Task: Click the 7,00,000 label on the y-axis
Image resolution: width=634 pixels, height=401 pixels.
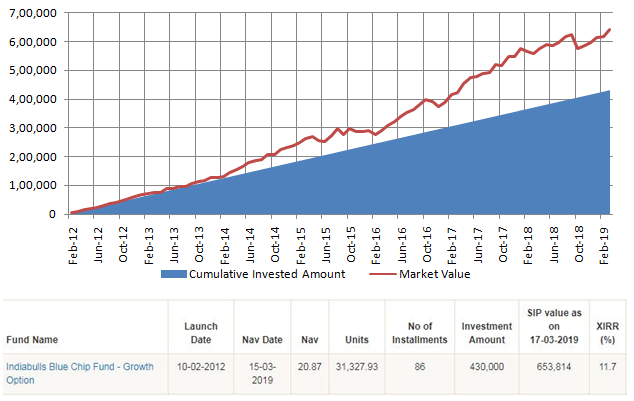Action: (32, 13)
